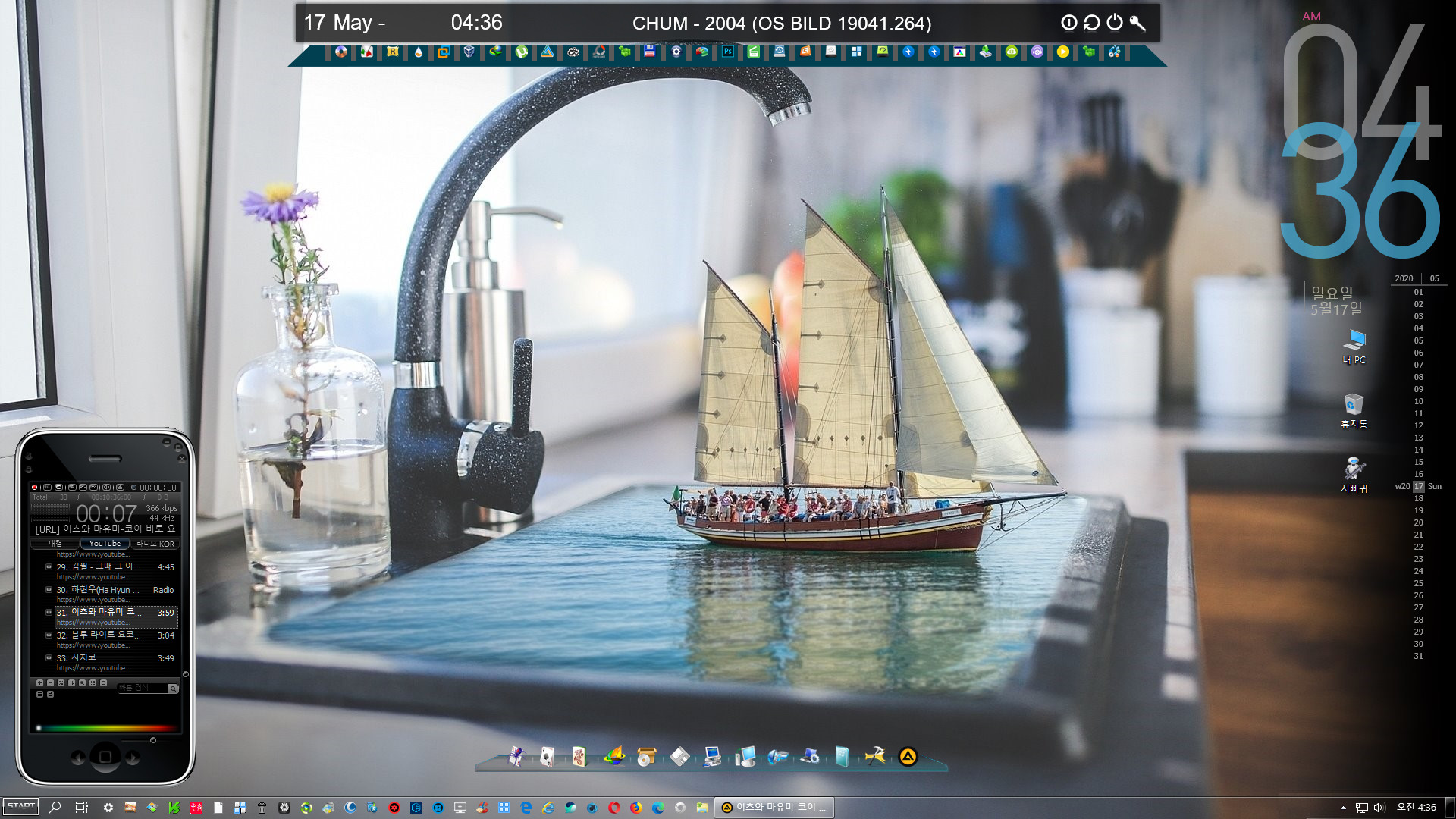Open Opera from the taskbar
Viewport: 1456px width, 819px height.
tap(613, 808)
